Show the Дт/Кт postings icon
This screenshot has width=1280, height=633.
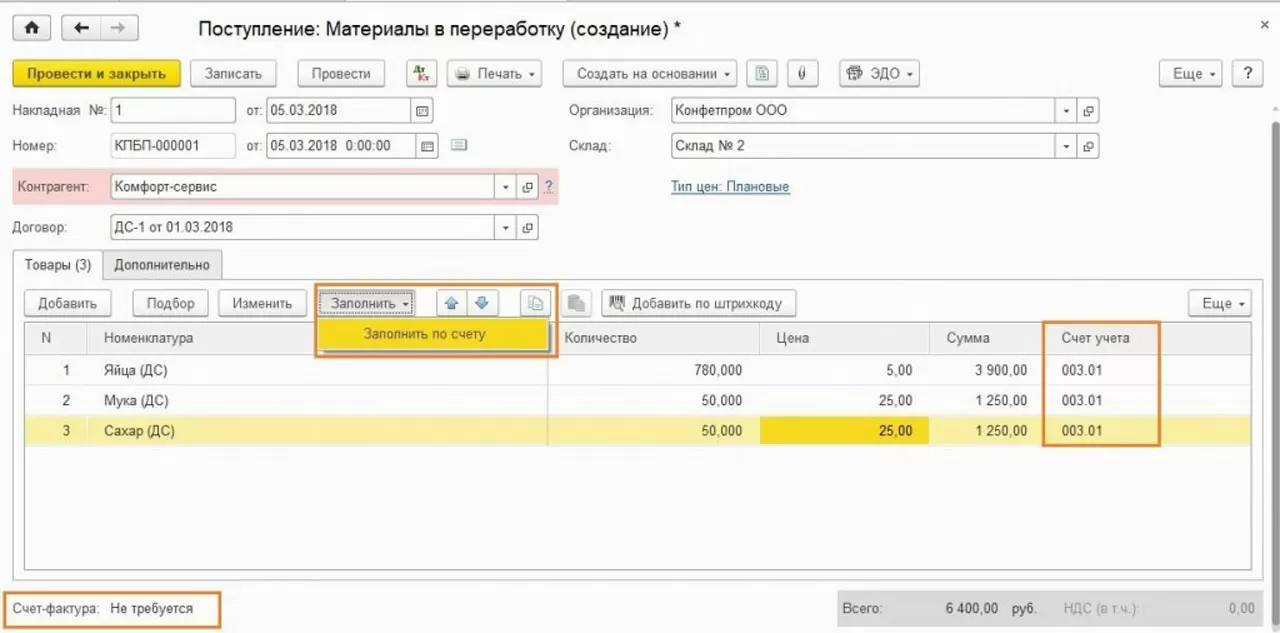[422, 74]
